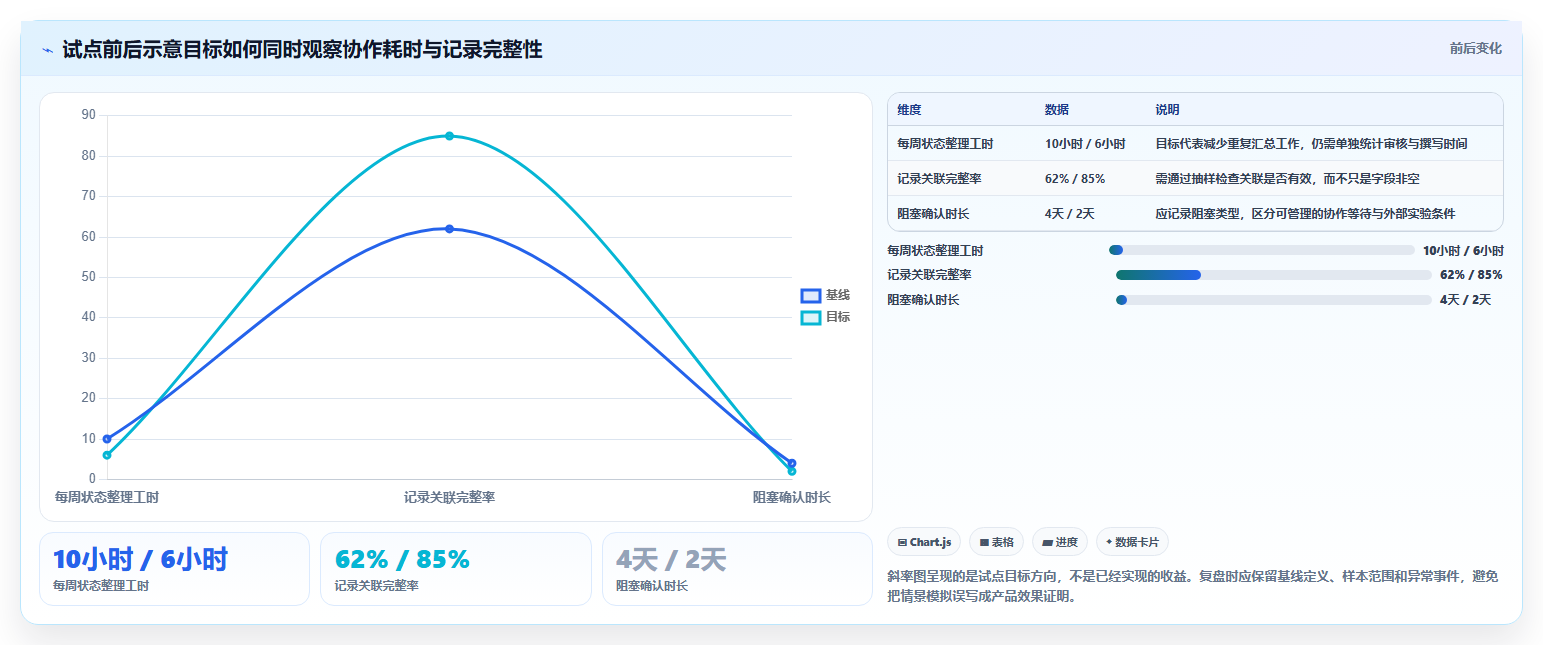Click the y-axis tick value 0

92,479
